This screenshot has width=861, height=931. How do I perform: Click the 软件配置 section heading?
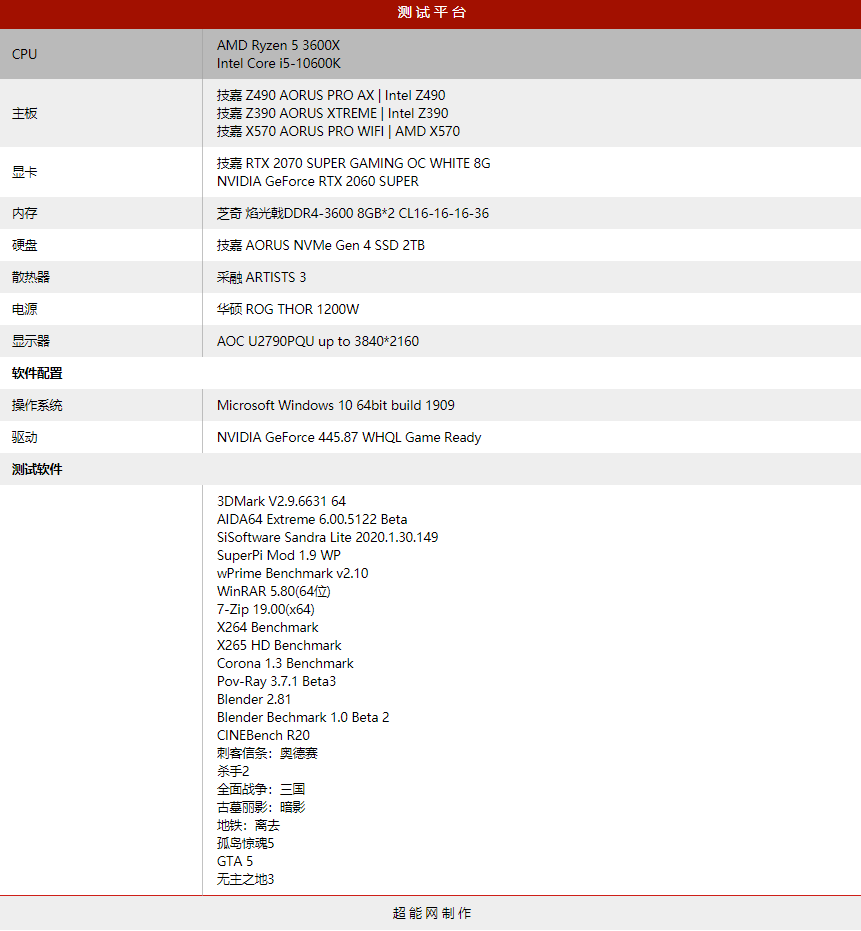click(37, 373)
